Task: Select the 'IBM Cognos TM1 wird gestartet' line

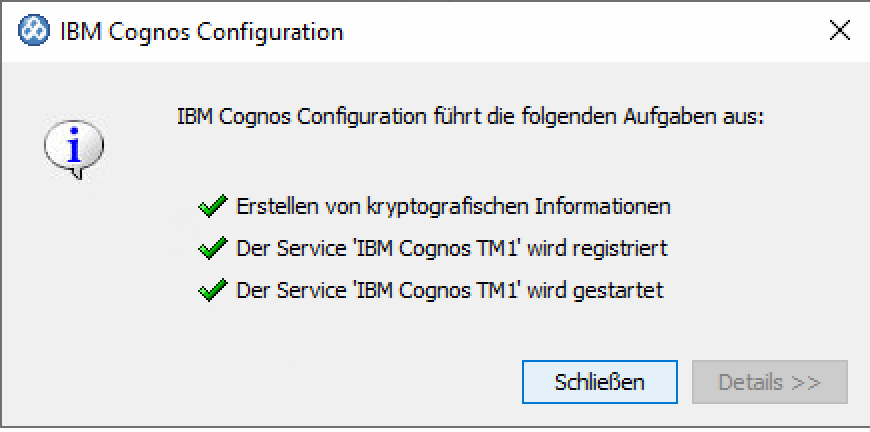Action: 450,291
